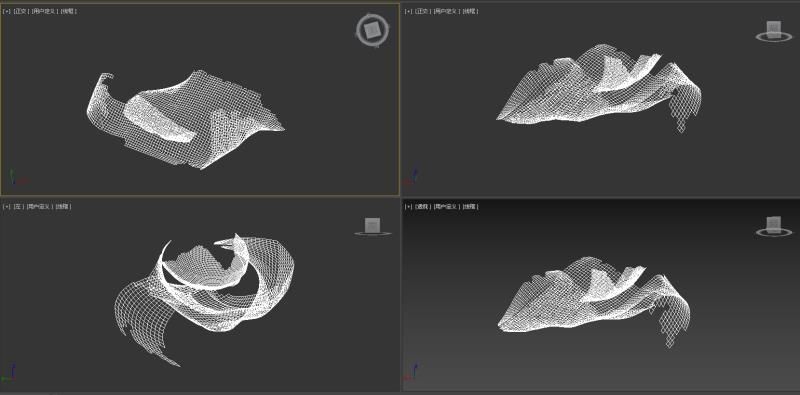The height and width of the screenshot is (395, 800).
Task: Open the 正交 view menu in top-right viewport
Action: 422,11
